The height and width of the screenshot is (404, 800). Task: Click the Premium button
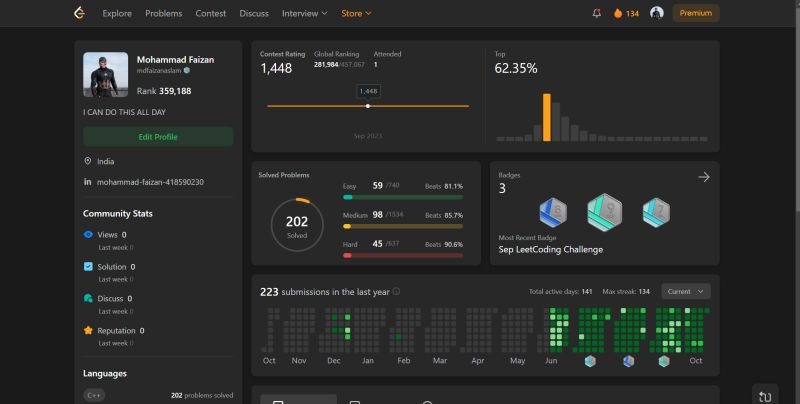[696, 13]
